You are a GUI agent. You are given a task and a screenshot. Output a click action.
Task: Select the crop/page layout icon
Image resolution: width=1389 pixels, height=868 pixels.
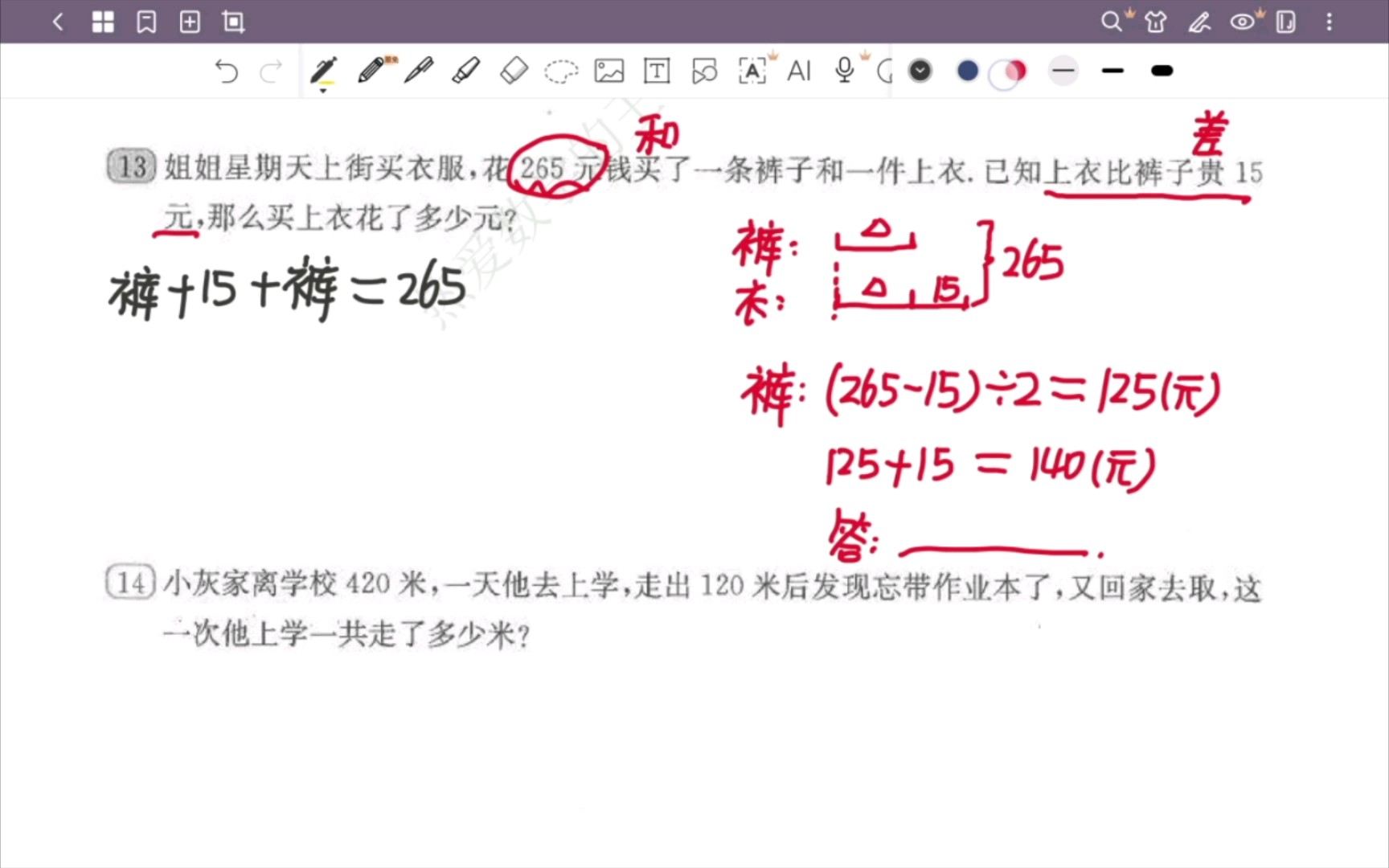coord(233,22)
